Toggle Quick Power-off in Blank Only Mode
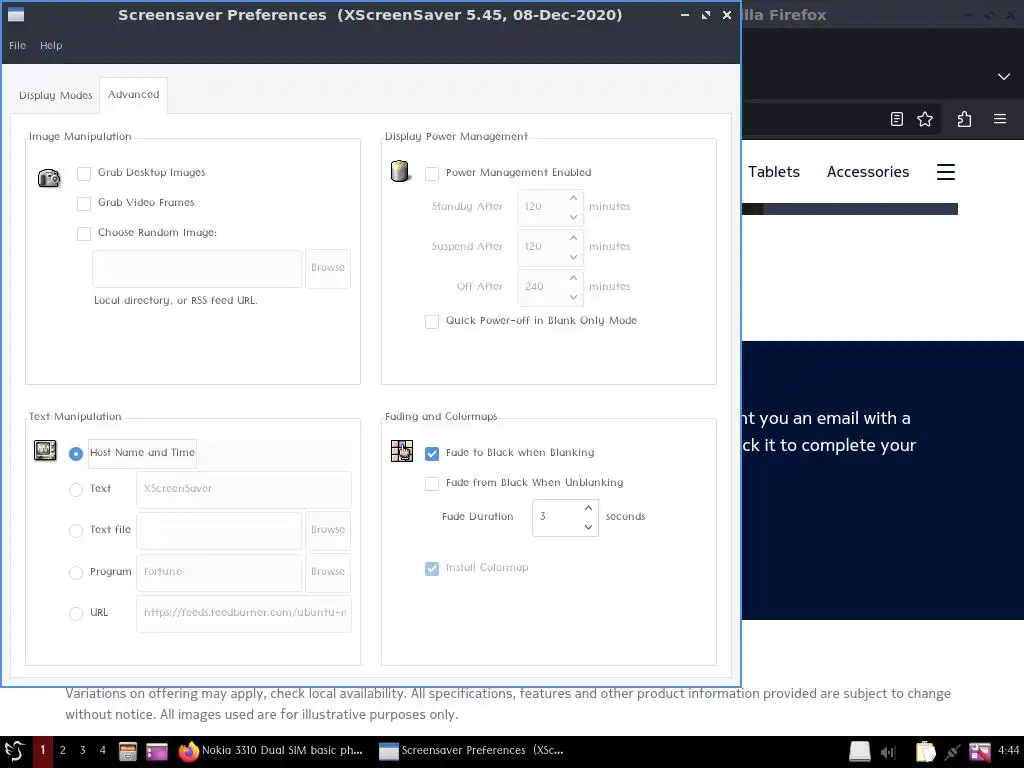 click(x=432, y=321)
